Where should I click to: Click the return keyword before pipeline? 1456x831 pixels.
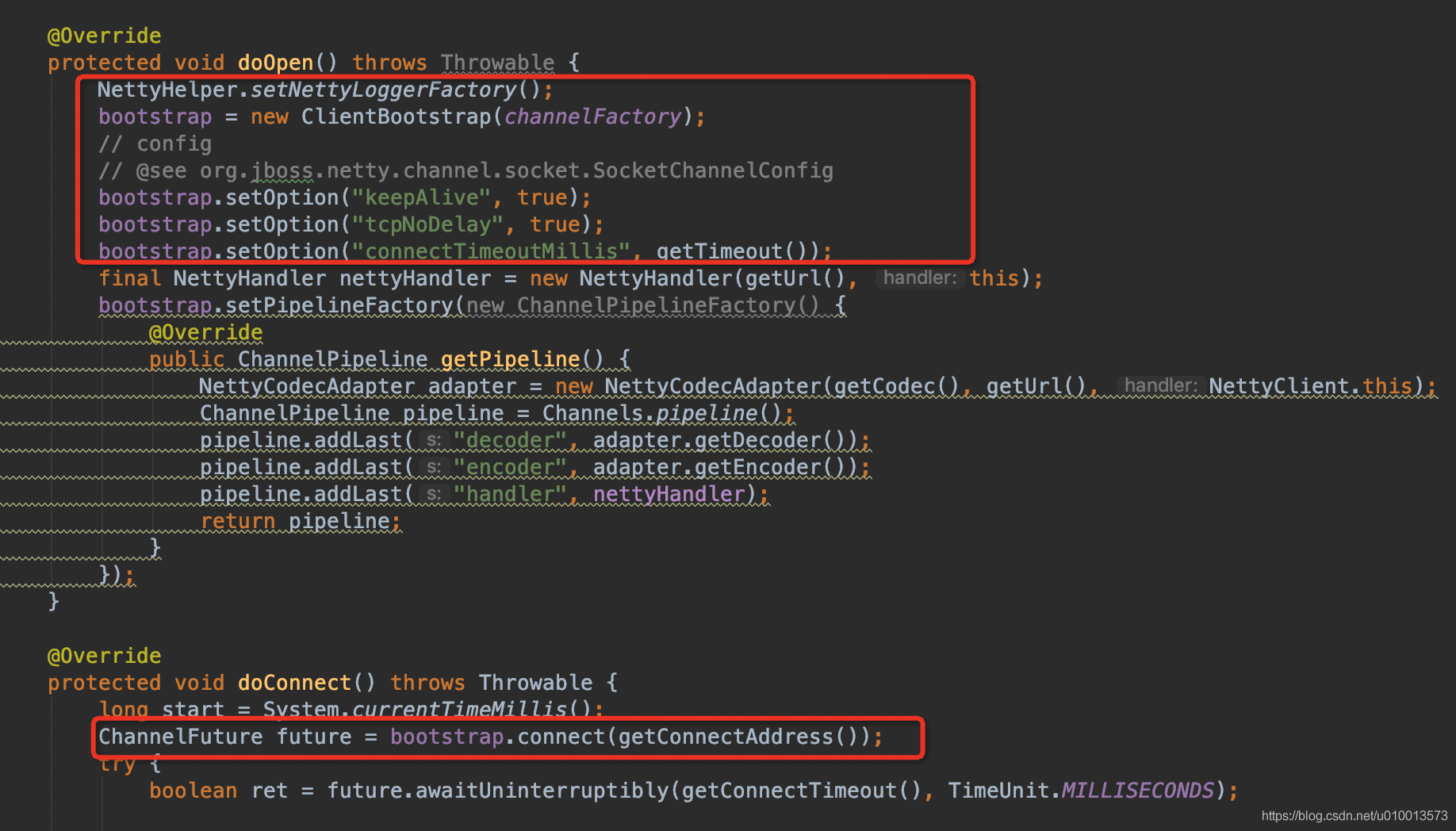(x=237, y=521)
